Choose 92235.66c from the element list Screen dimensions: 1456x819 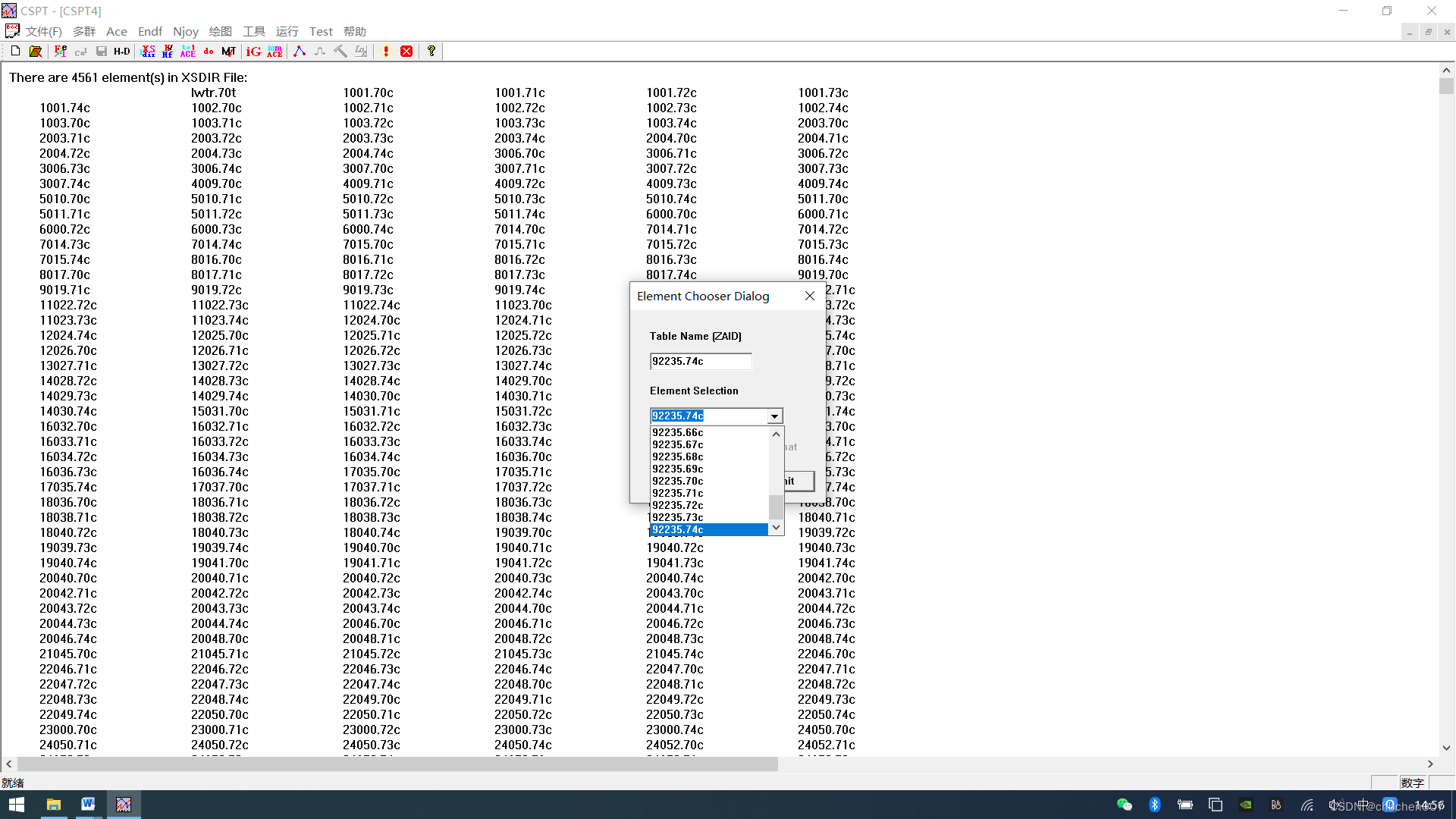[x=678, y=432]
